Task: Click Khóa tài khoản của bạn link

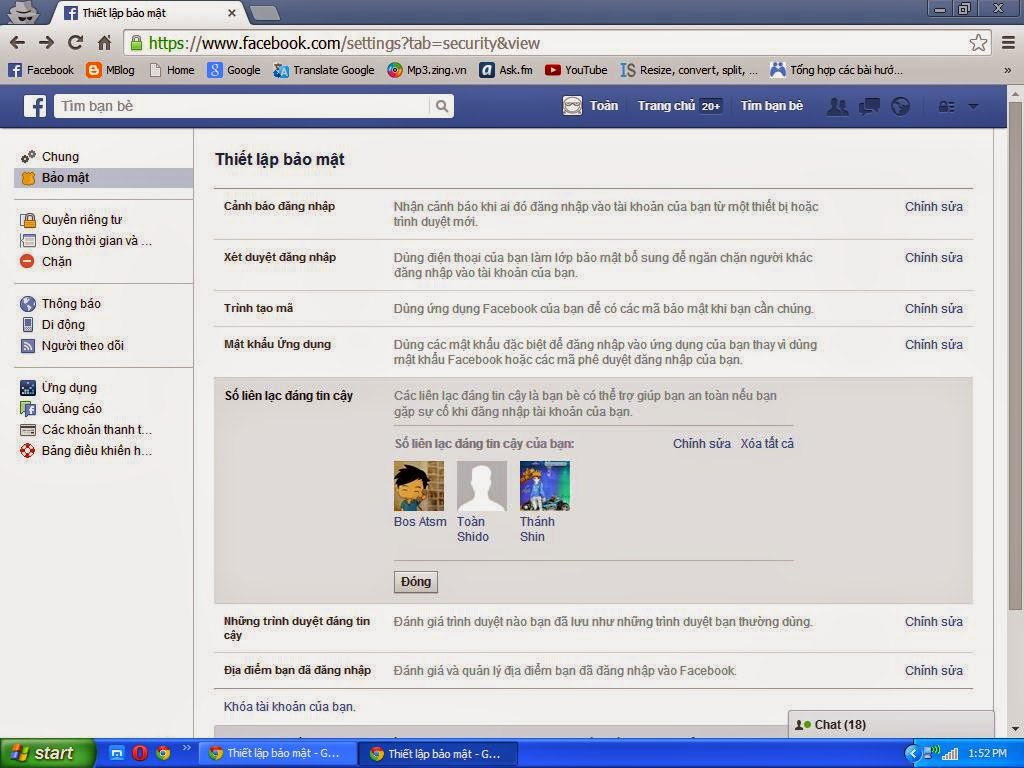Action: [x=289, y=707]
